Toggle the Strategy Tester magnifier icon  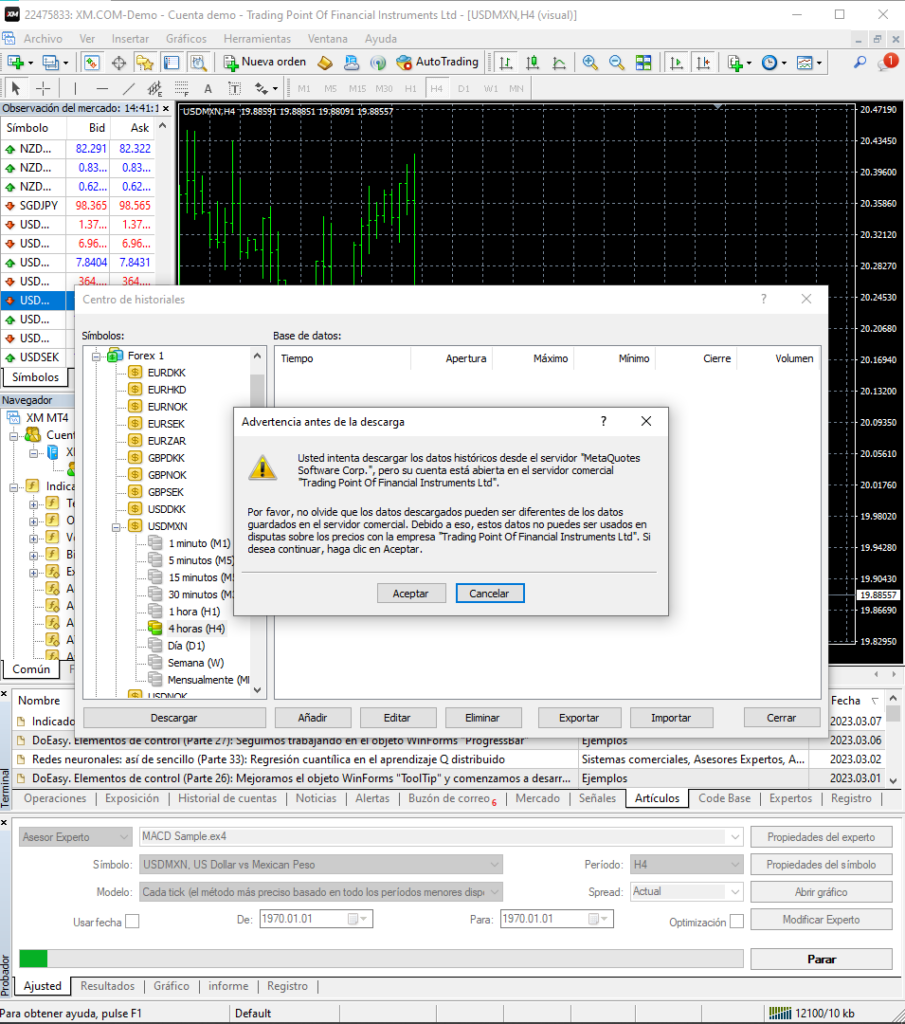coord(198,63)
